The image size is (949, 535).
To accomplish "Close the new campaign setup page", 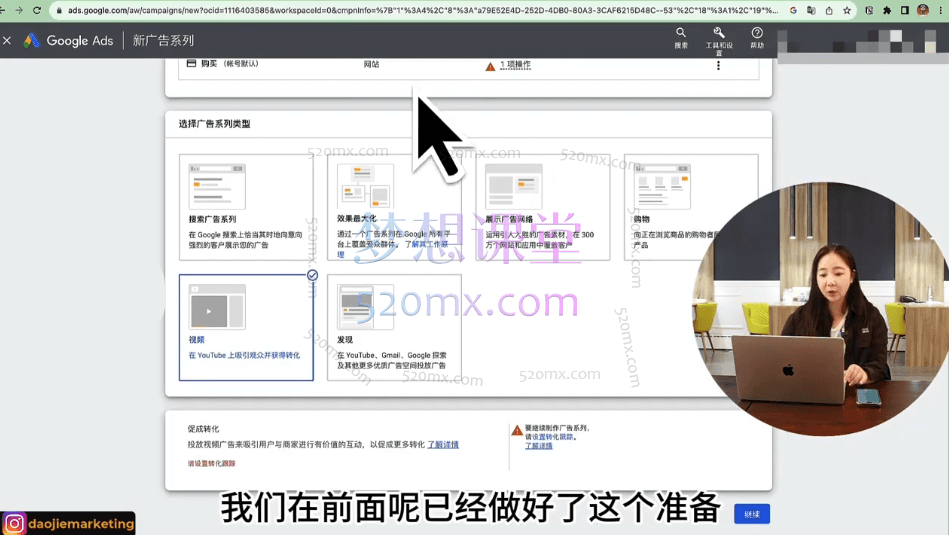I will [7, 41].
